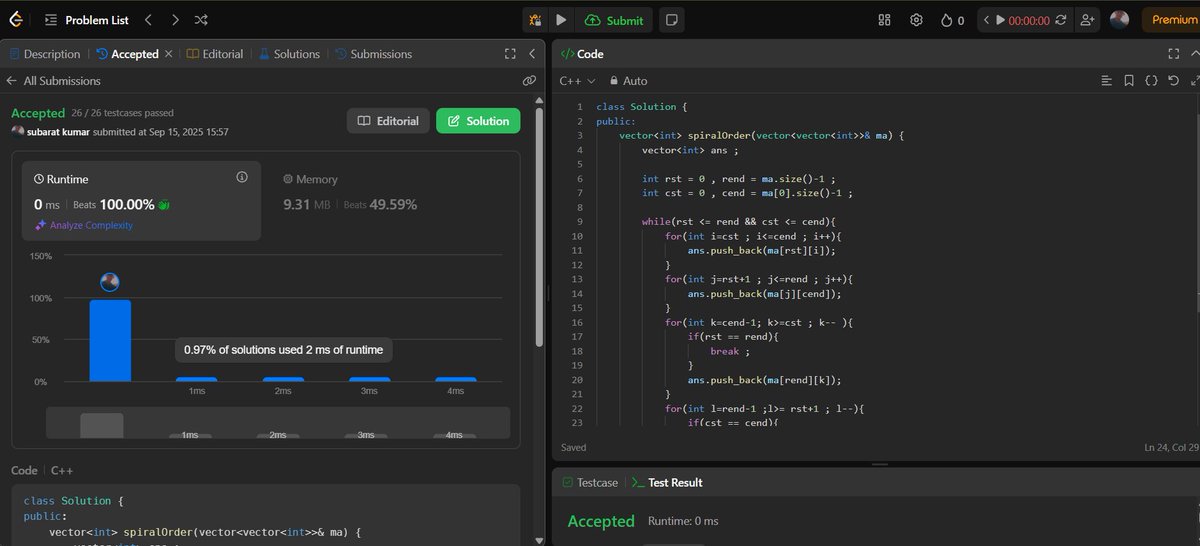This screenshot has width=1200, height=546.
Task: Click the streak flame counter
Action: 953,19
